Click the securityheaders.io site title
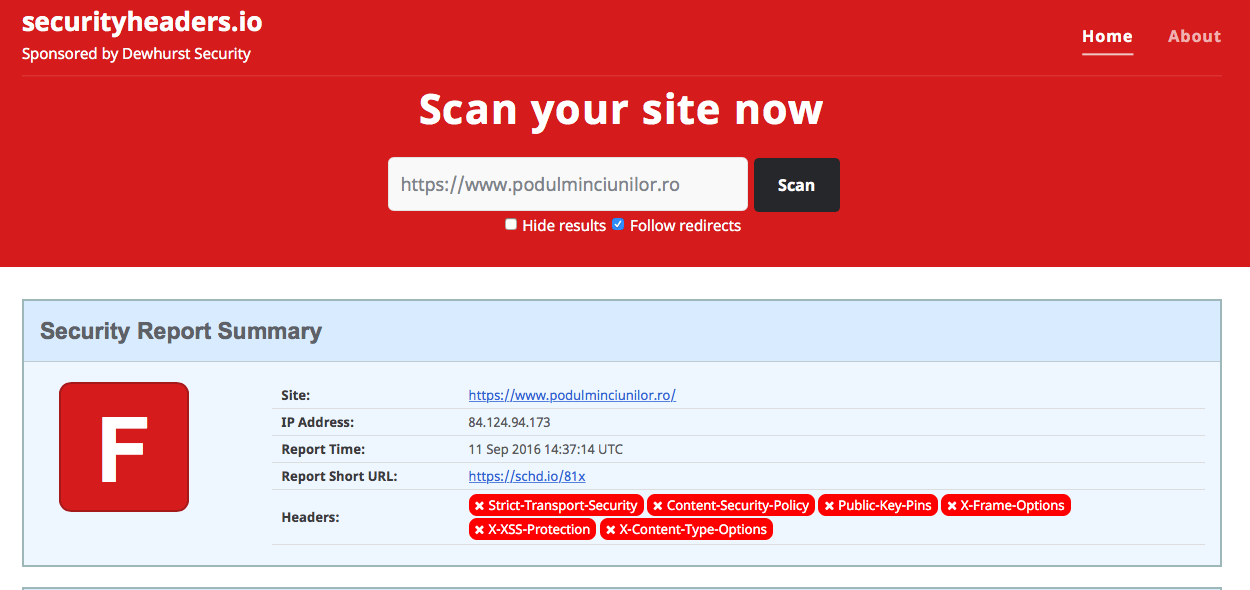The width and height of the screenshot is (1250, 590). click(x=142, y=21)
